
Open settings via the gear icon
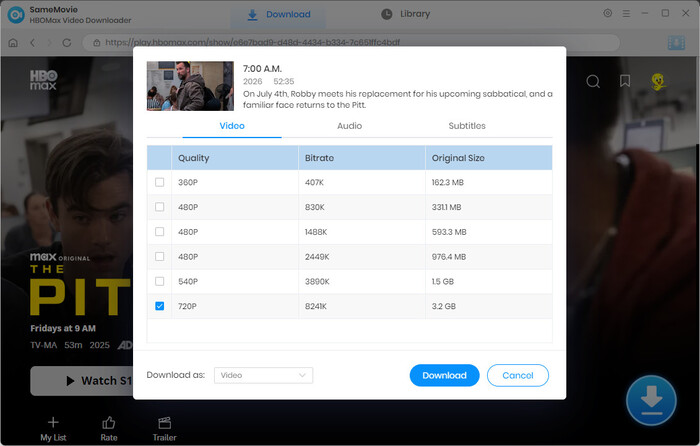click(x=608, y=14)
